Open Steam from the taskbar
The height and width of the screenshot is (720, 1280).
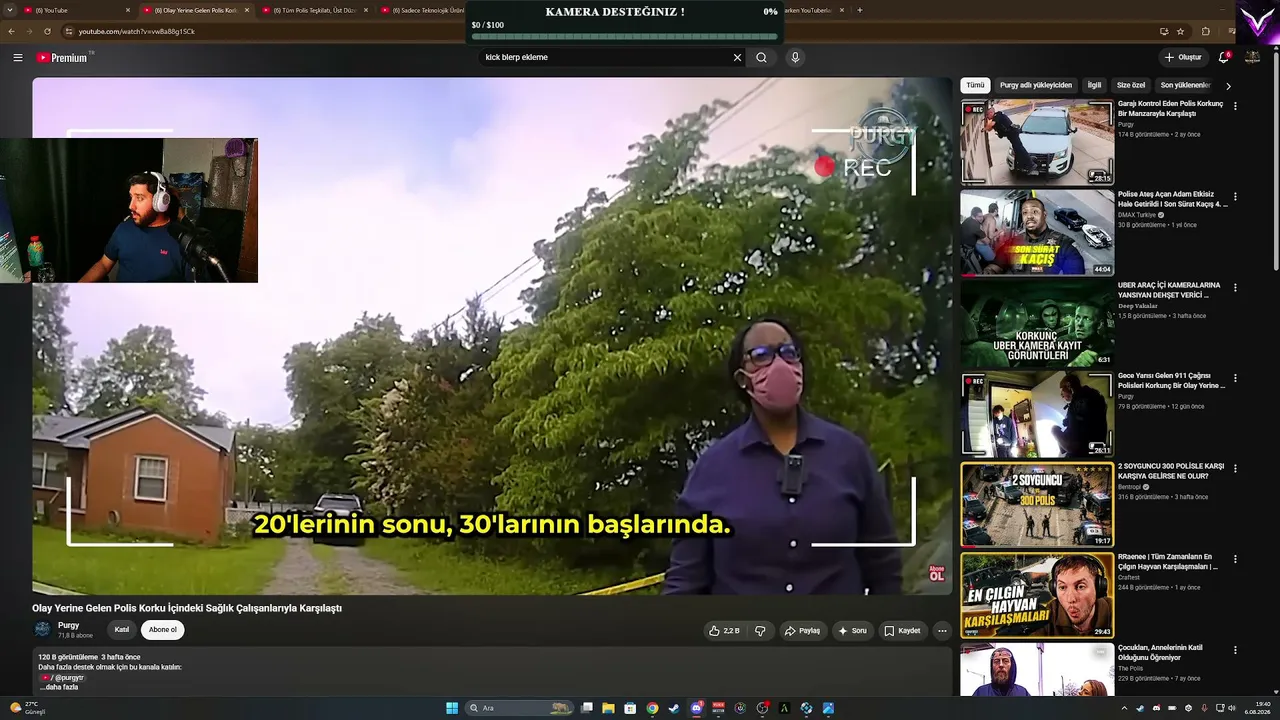pos(674,708)
